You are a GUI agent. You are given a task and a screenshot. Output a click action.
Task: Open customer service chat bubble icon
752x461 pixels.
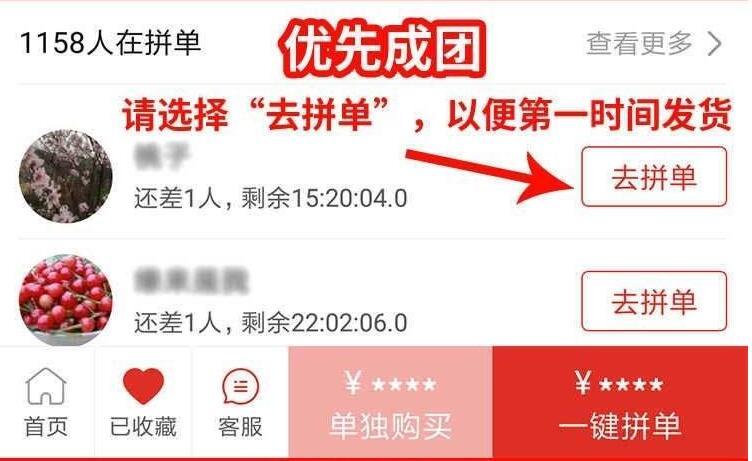[241, 386]
